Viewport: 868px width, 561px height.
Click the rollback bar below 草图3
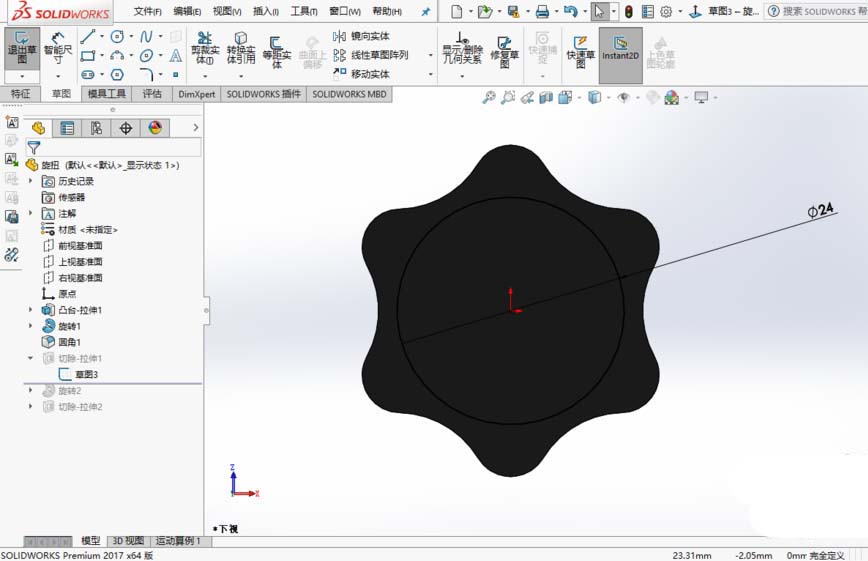tap(113, 383)
